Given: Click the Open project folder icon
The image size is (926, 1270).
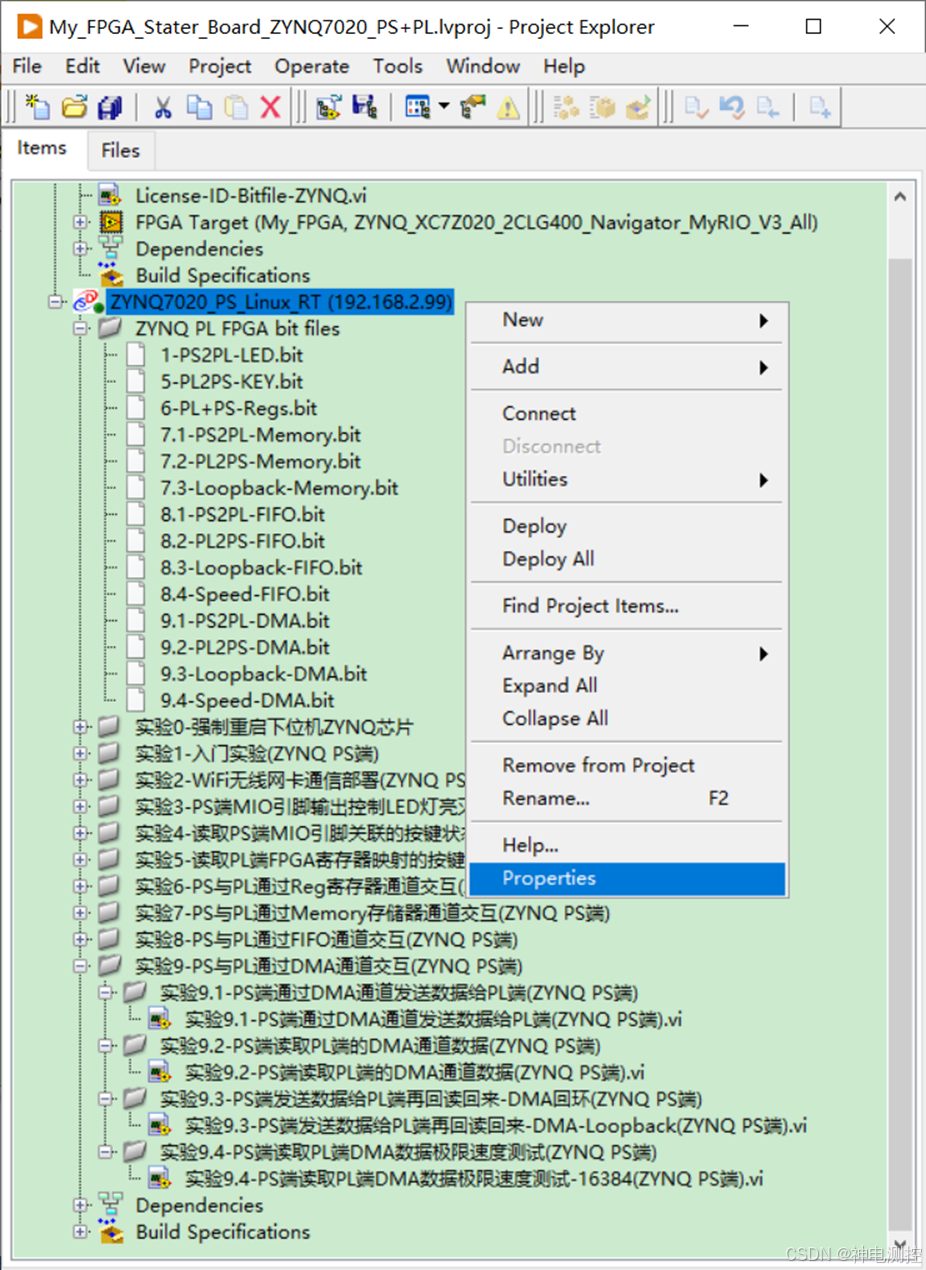Looking at the screenshot, I should (75, 107).
